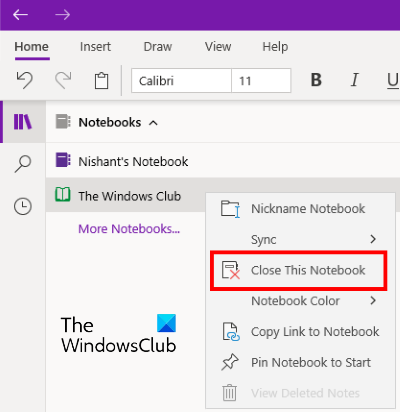Toggle Bold formatting
Viewport: 400px width, 412px height.
coord(316,80)
